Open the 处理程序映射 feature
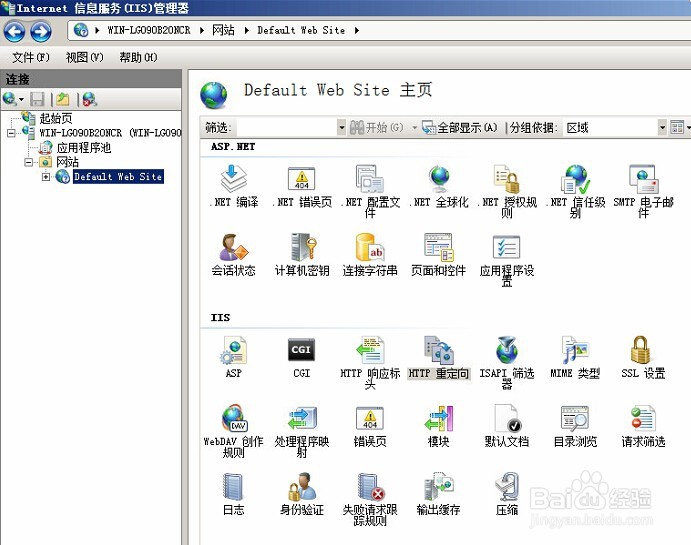 click(302, 431)
